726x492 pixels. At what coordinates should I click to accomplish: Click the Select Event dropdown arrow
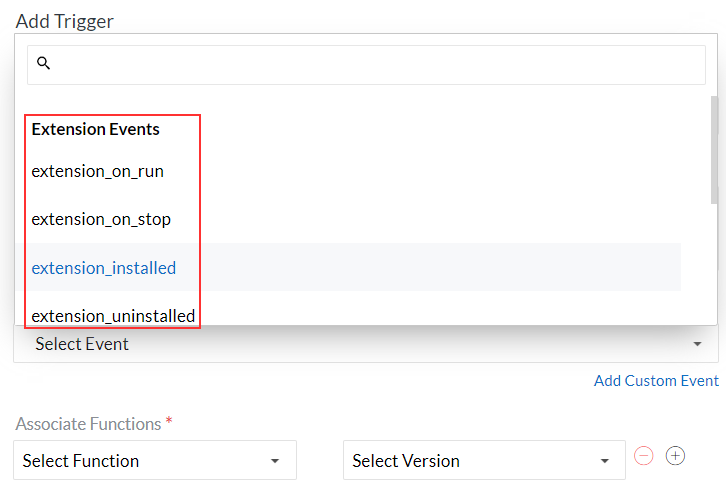[696, 344]
